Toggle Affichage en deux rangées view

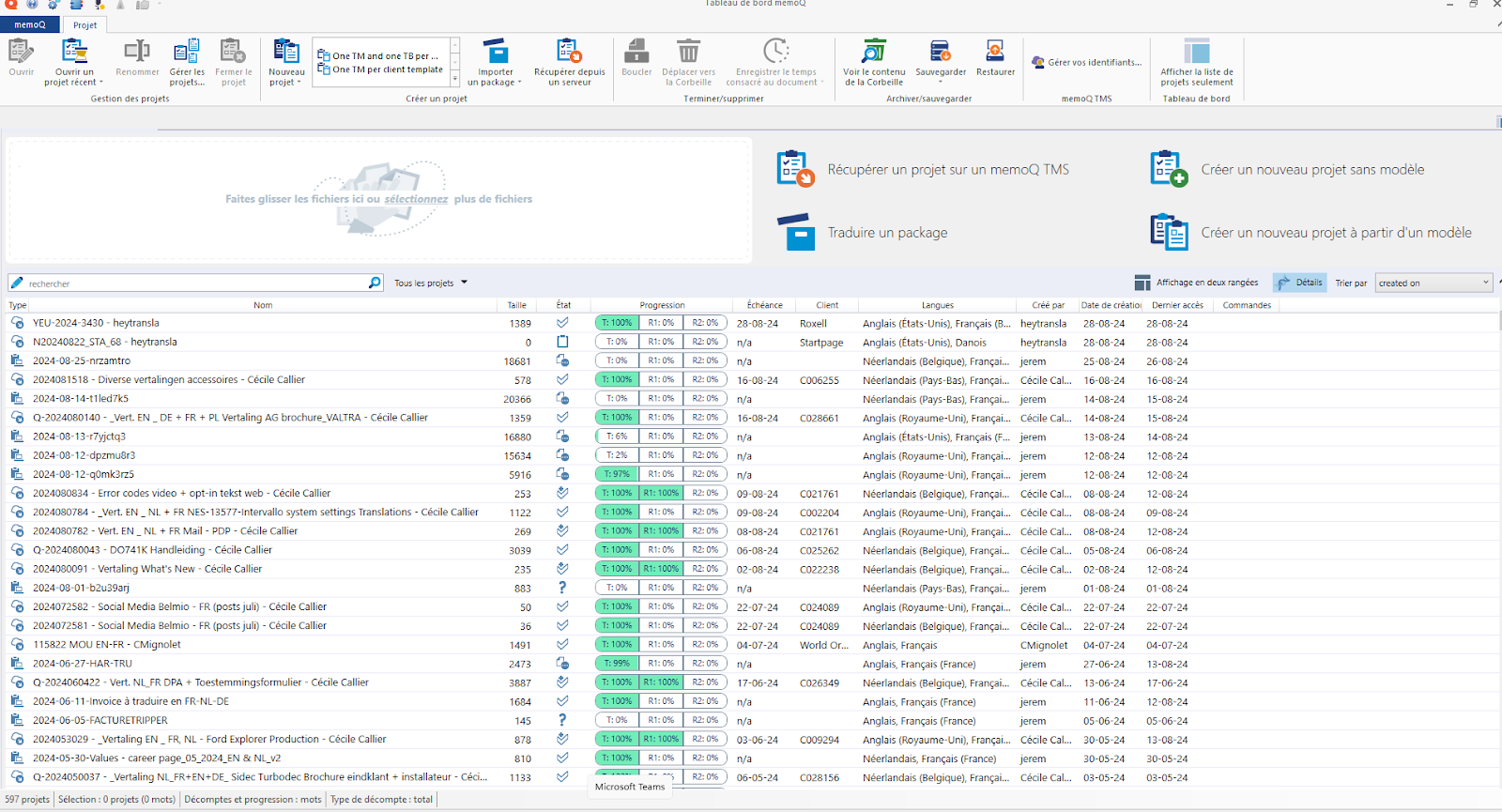click(1196, 283)
